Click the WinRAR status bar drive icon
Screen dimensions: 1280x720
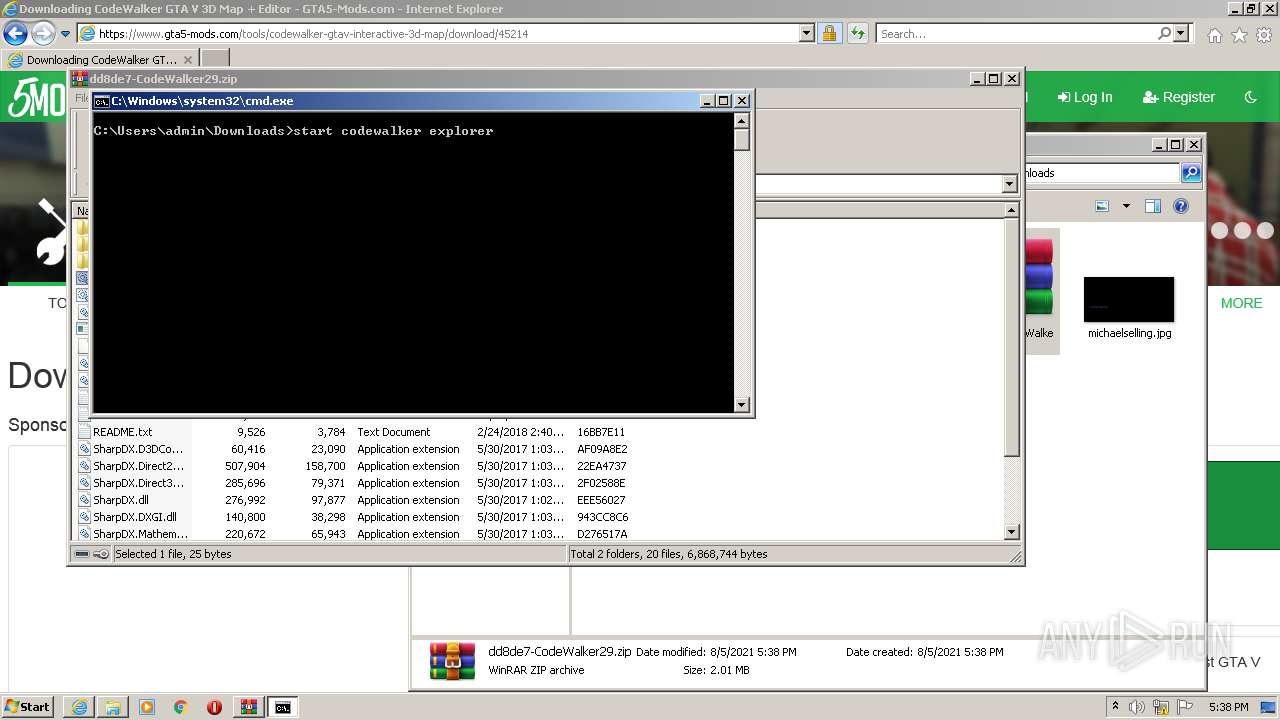82,554
